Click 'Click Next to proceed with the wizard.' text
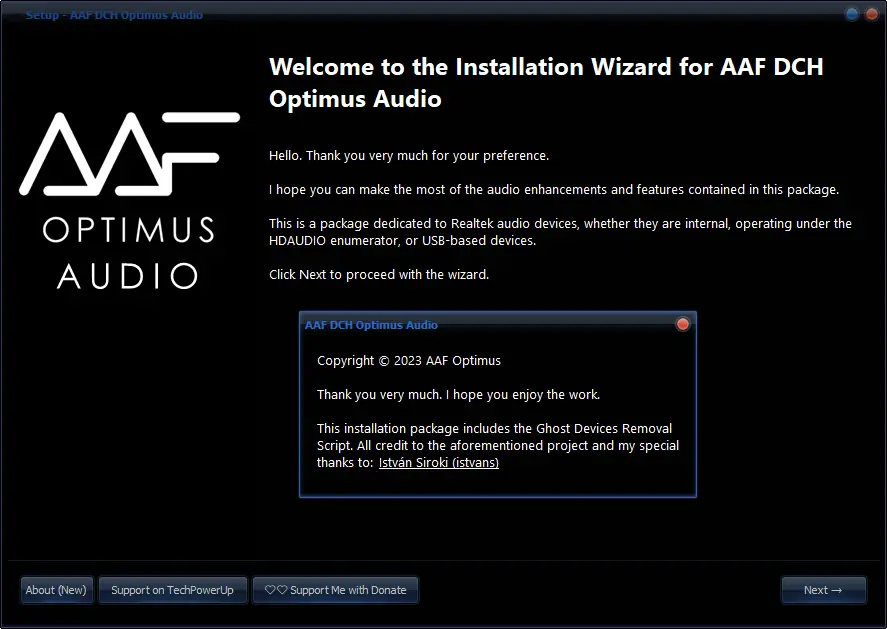The image size is (887, 629). [x=379, y=275]
